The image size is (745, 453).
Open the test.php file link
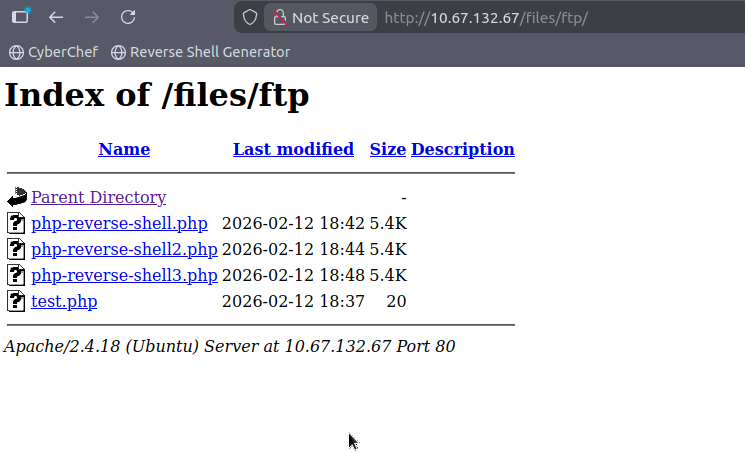click(x=64, y=301)
